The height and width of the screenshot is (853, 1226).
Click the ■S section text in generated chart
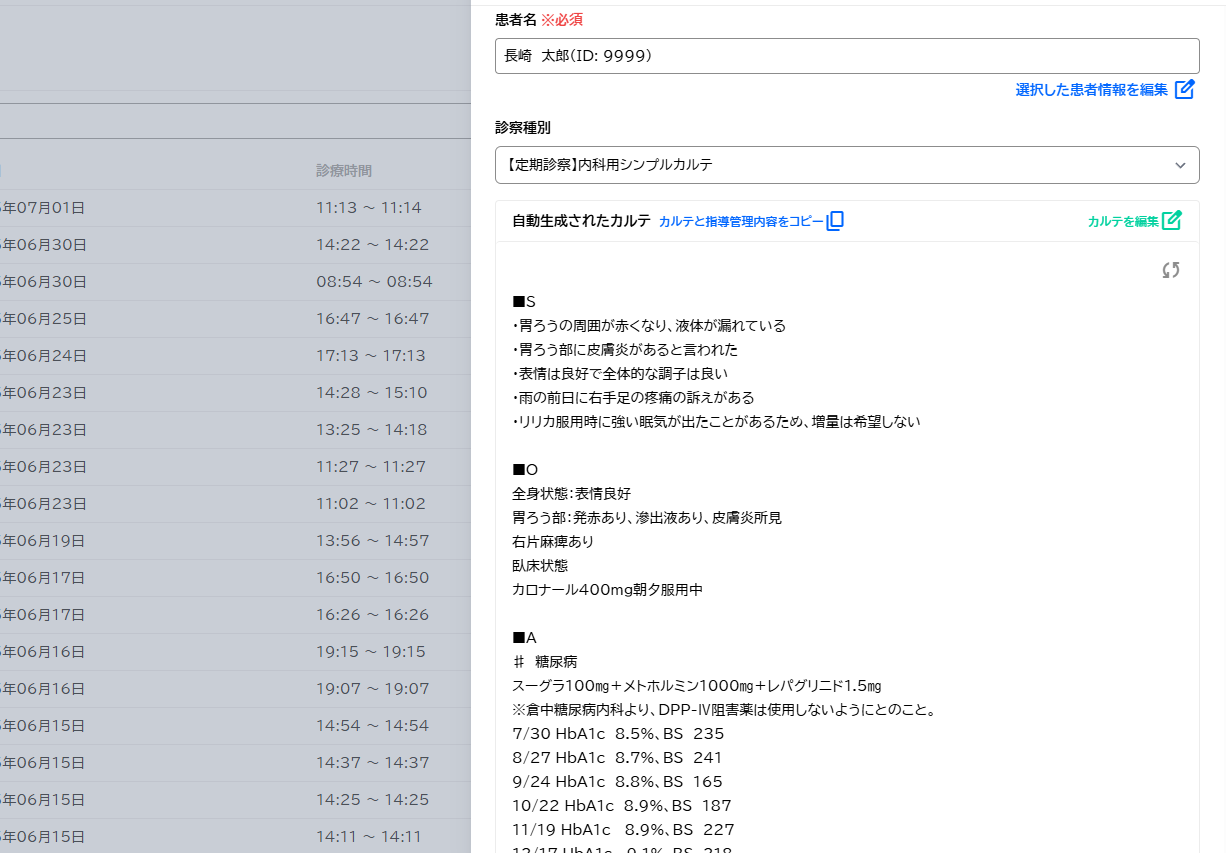tap(524, 302)
